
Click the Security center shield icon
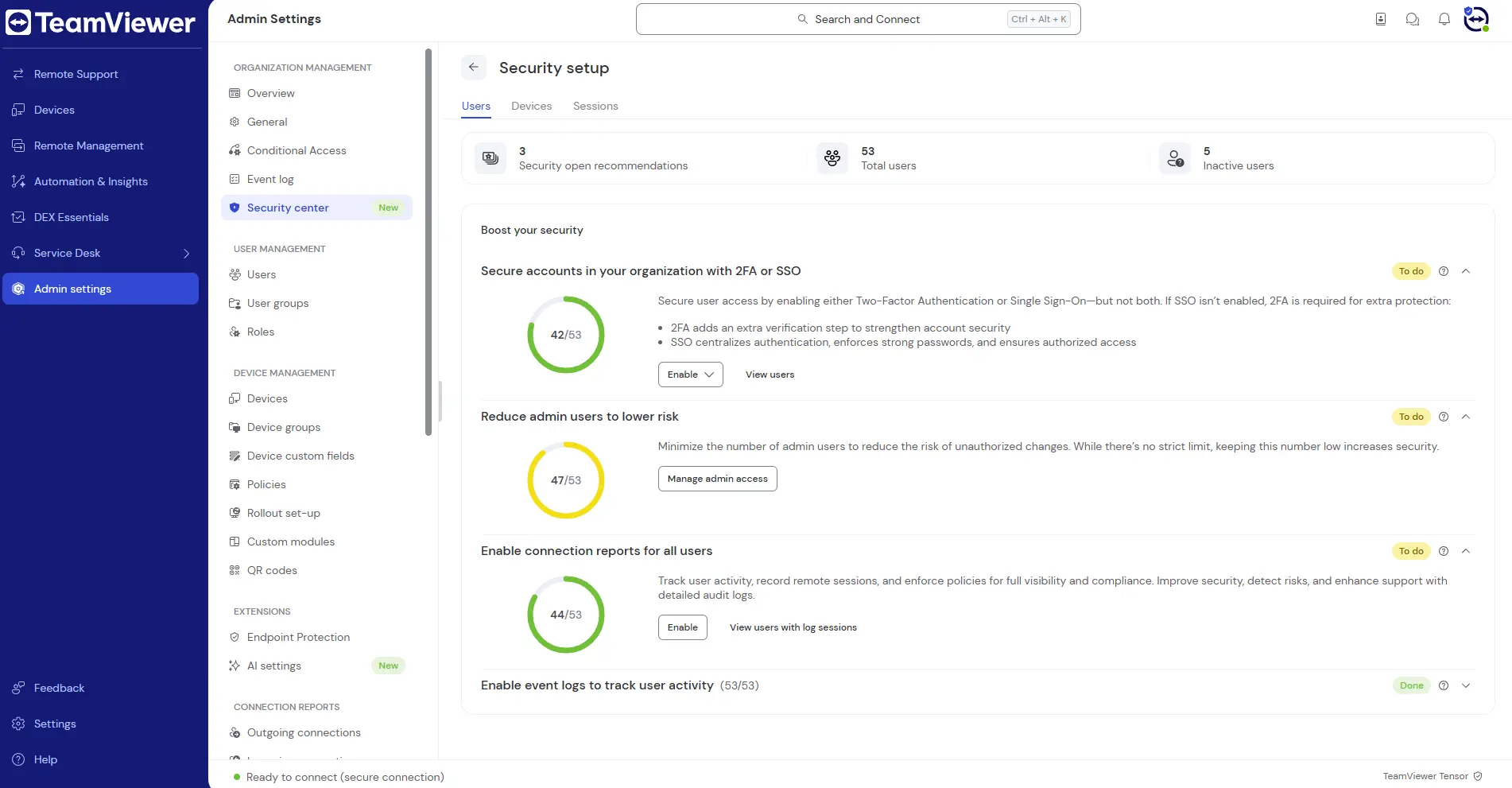[x=235, y=208]
